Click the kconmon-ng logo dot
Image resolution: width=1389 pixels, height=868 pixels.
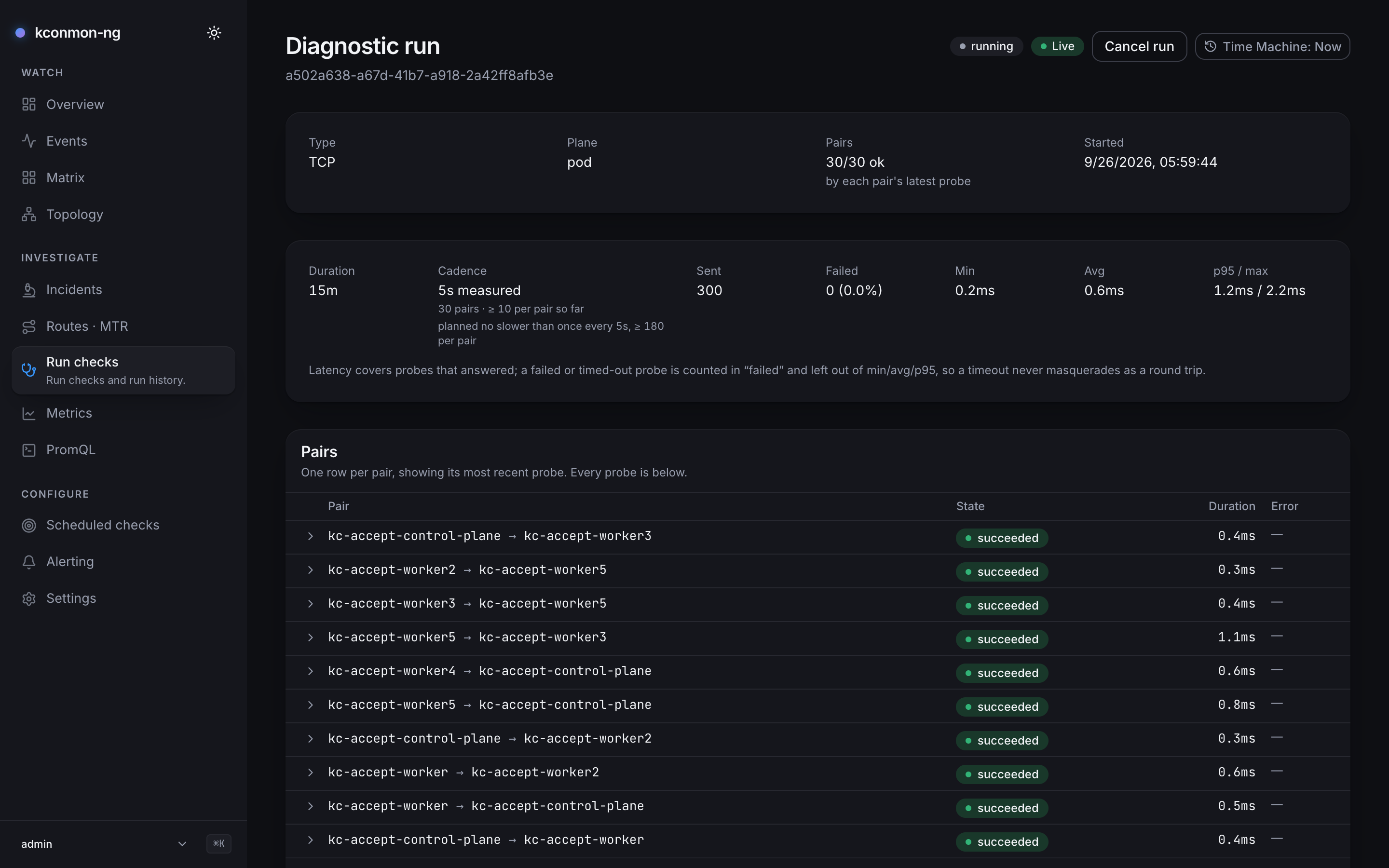point(20,33)
